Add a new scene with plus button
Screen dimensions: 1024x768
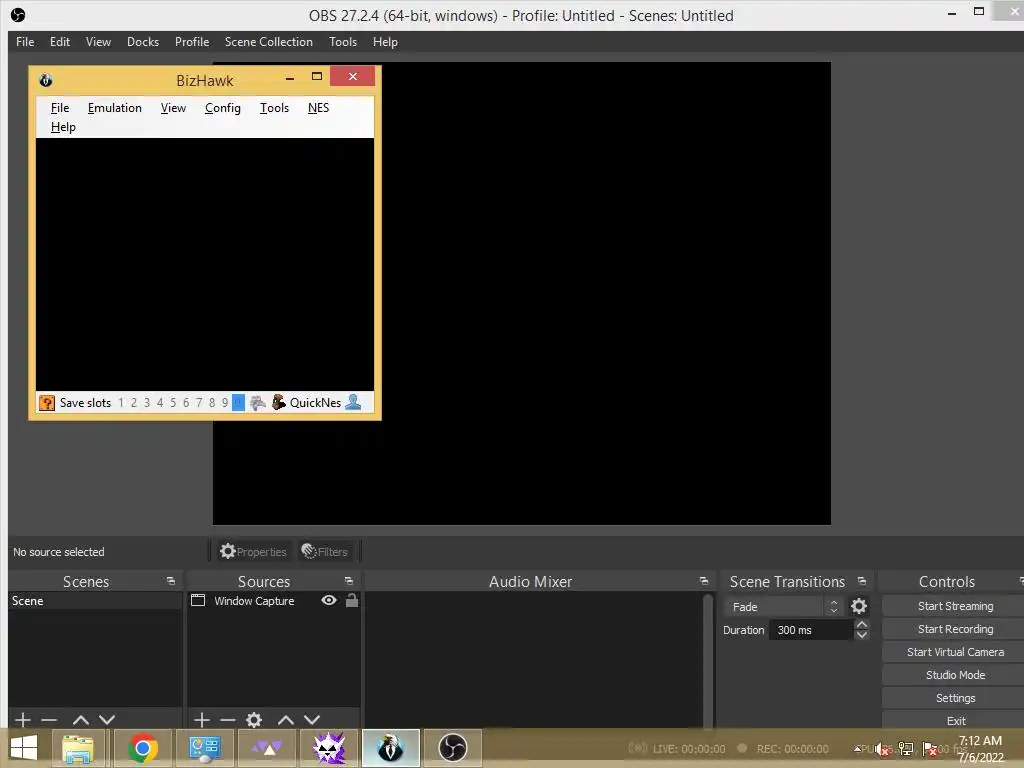23,720
